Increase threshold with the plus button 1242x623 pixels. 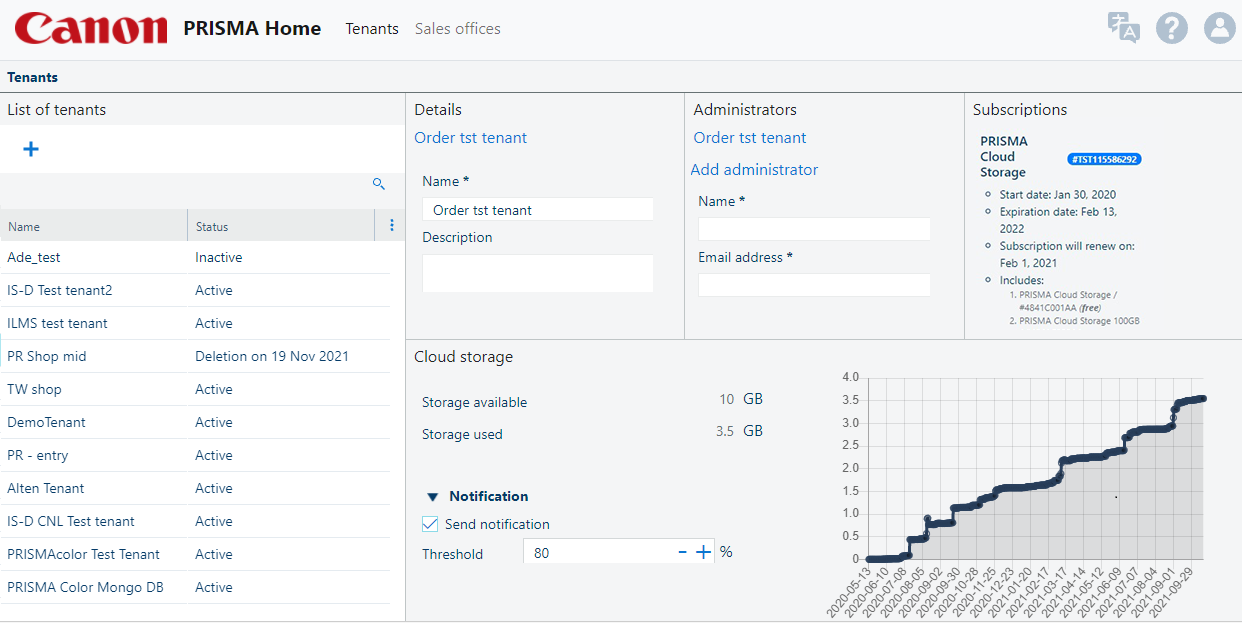click(703, 552)
